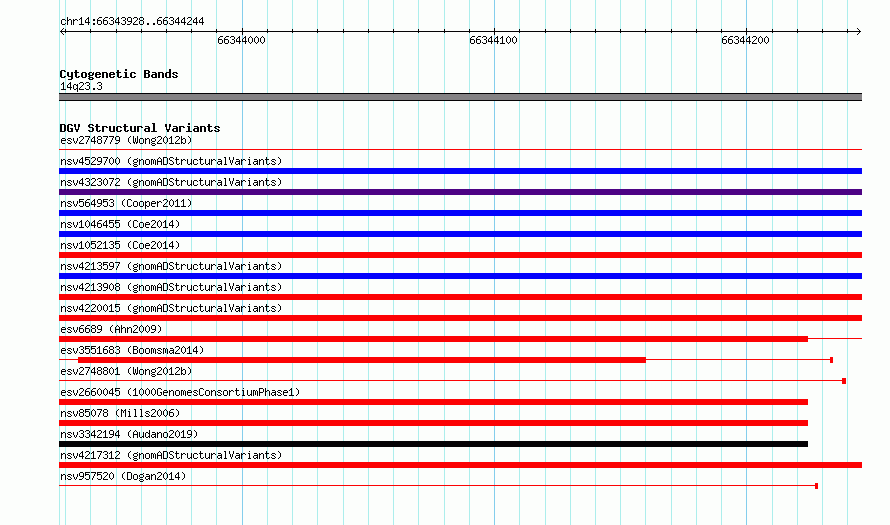The height and width of the screenshot is (525, 890).
Task: Click the red bar for nsv85078
Action: pyautogui.click(x=433, y=423)
